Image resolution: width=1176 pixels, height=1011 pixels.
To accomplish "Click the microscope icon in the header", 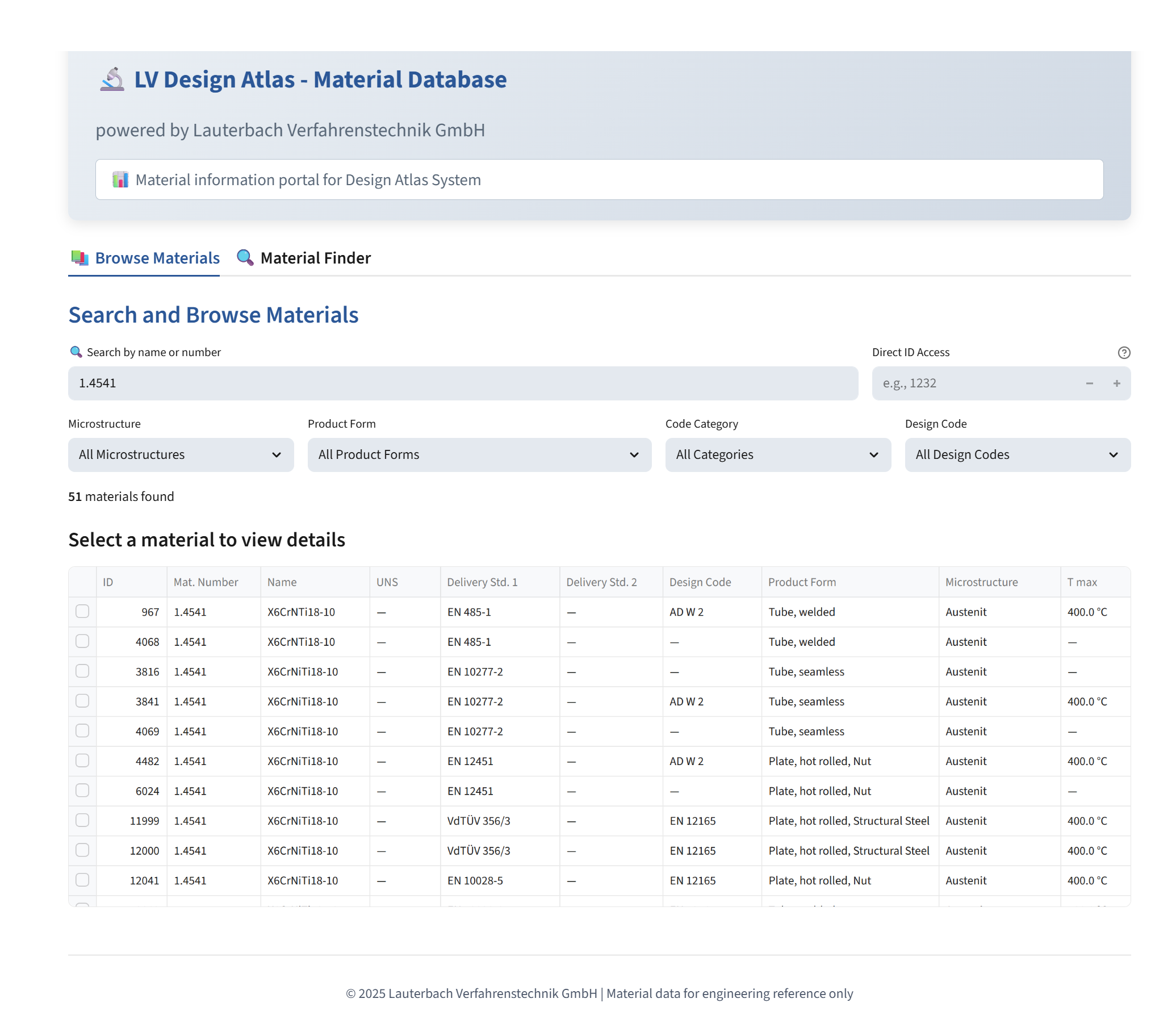I will [111, 80].
